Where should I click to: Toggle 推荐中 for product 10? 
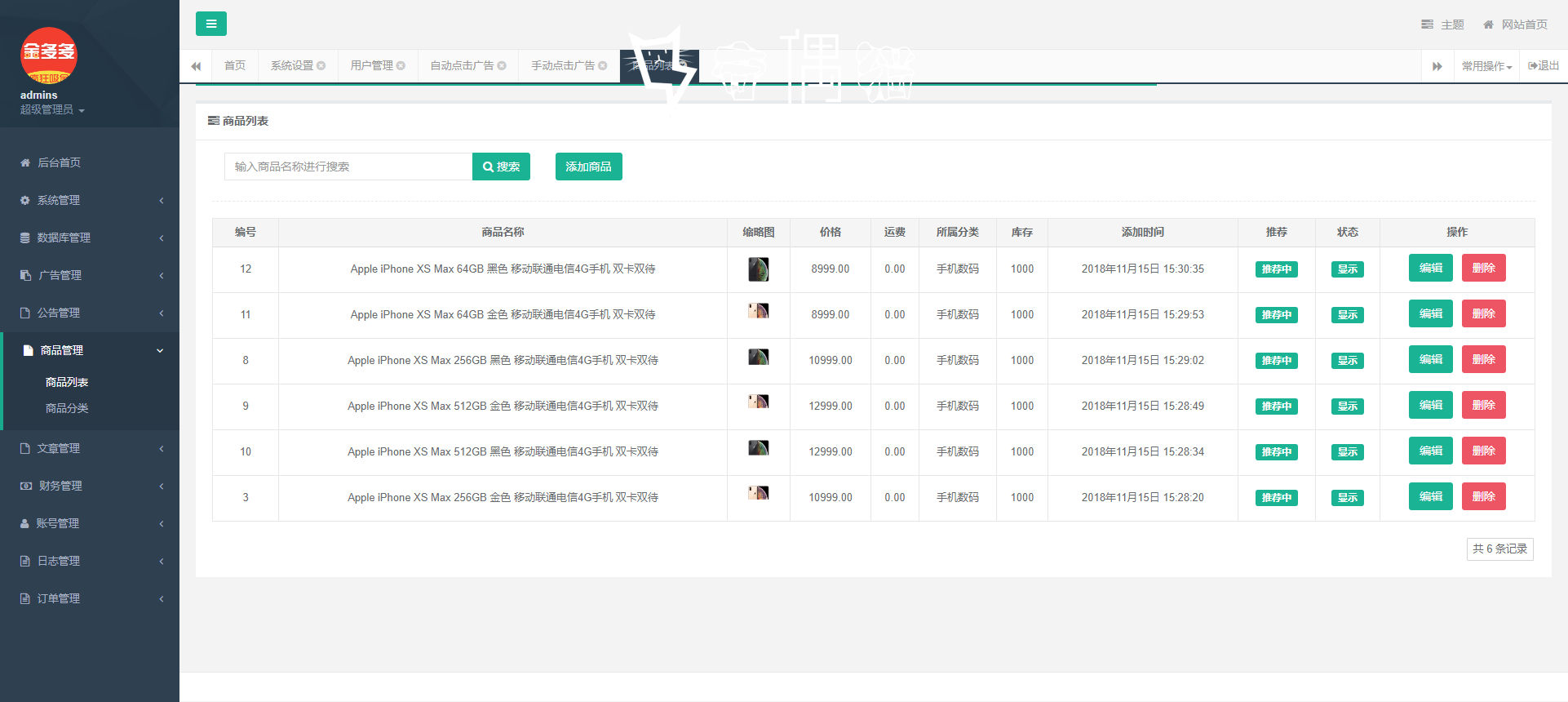point(1277,452)
